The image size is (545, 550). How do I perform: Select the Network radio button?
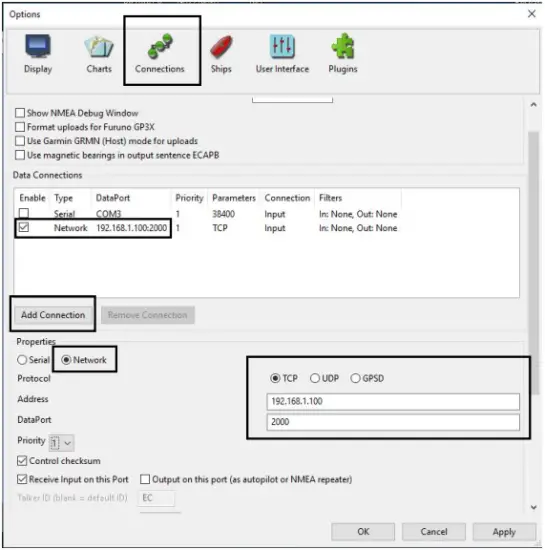tap(66, 360)
